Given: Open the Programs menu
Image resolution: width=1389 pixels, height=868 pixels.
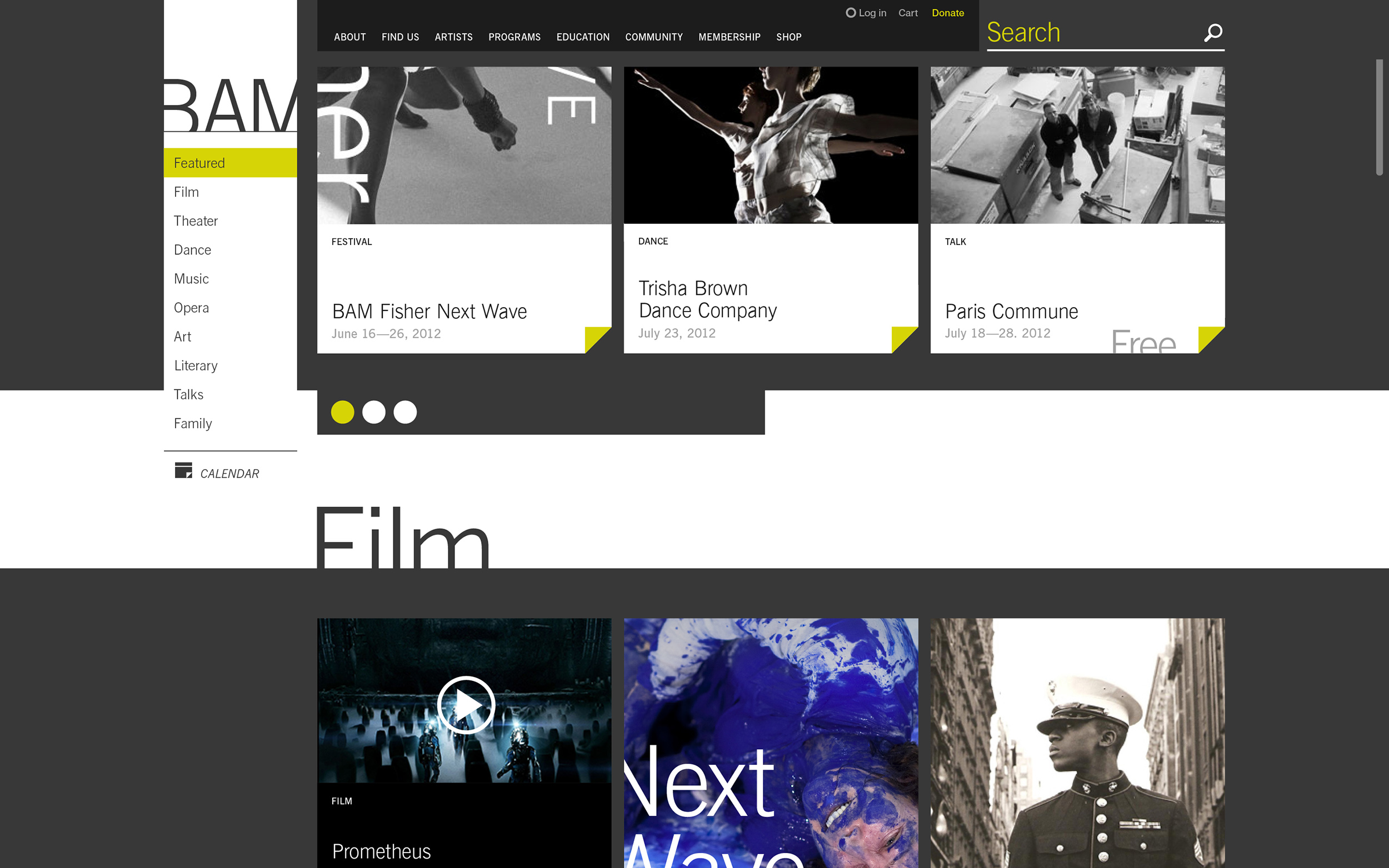Looking at the screenshot, I should [x=514, y=37].
